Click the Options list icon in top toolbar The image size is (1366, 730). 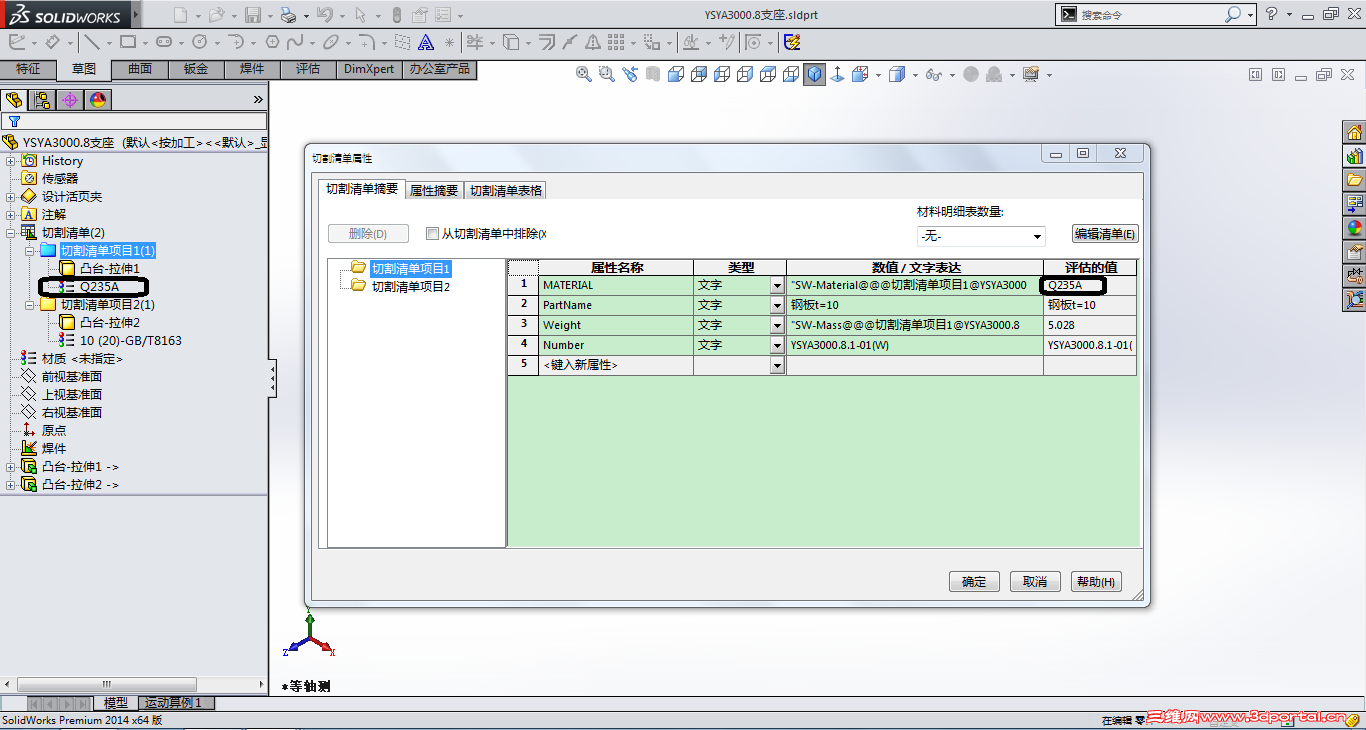point(442,15)
